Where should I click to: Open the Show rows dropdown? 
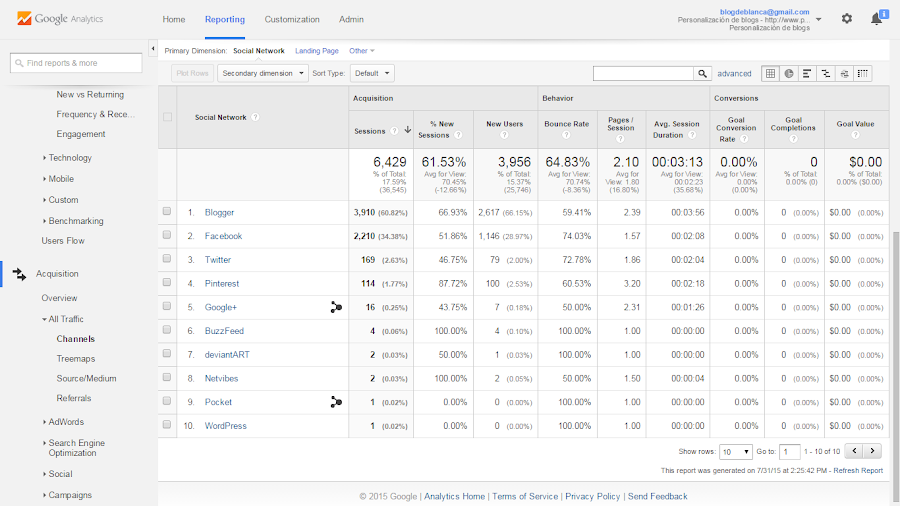coord(736,452)
